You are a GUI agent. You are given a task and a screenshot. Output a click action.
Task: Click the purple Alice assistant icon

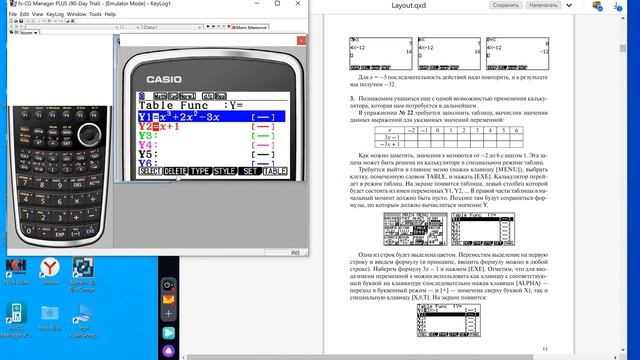(169, 351)
